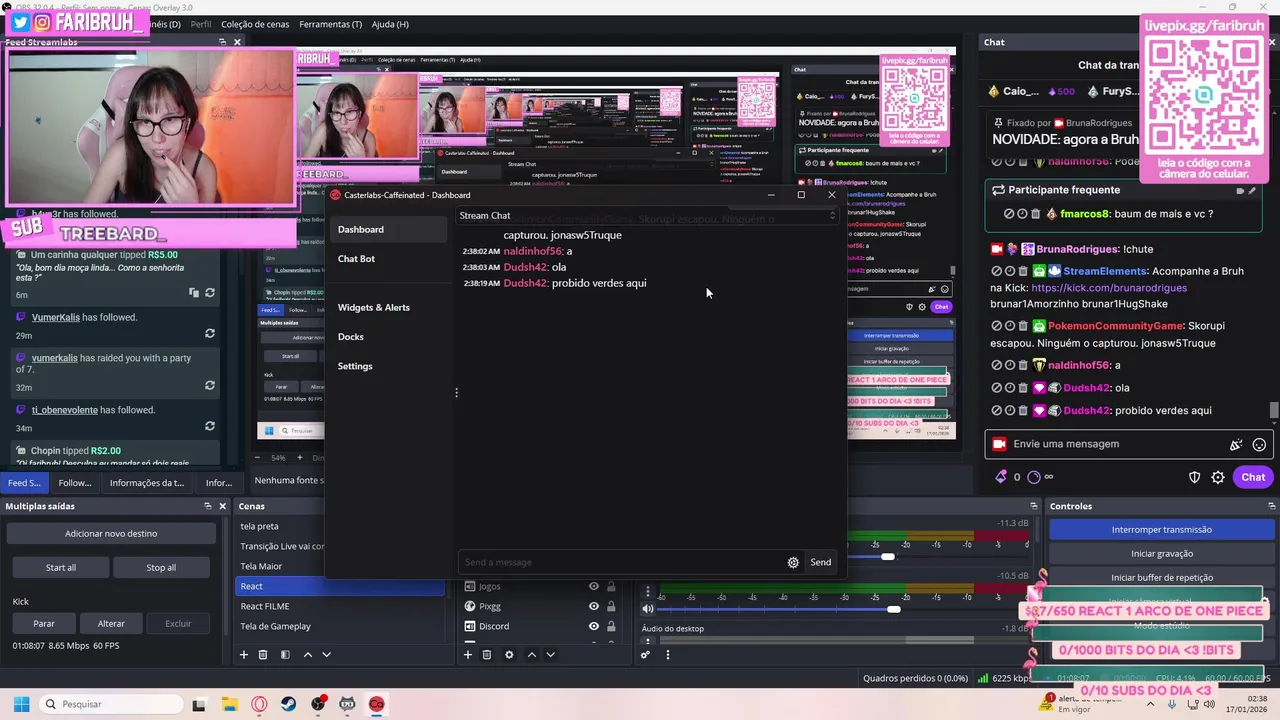Replay the vumerkalis raid alert

coord(210,385)
